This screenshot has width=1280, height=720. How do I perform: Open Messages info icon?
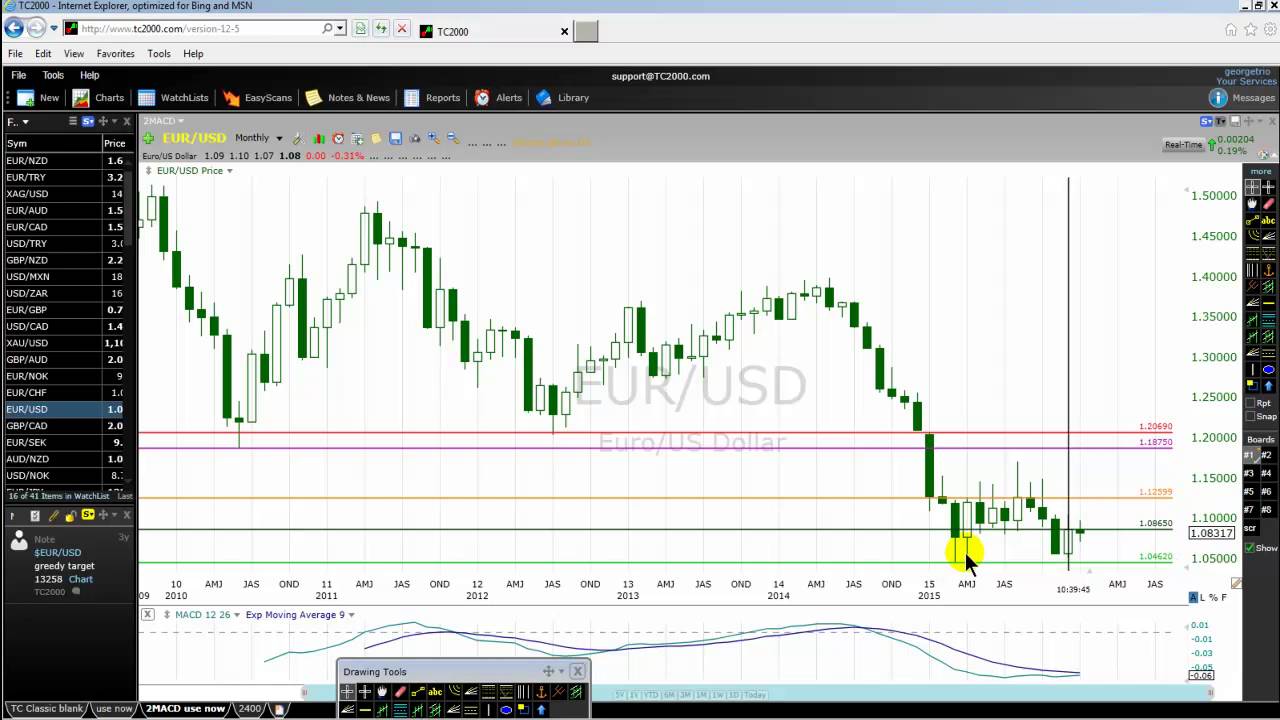click(x=1218, y=98)
